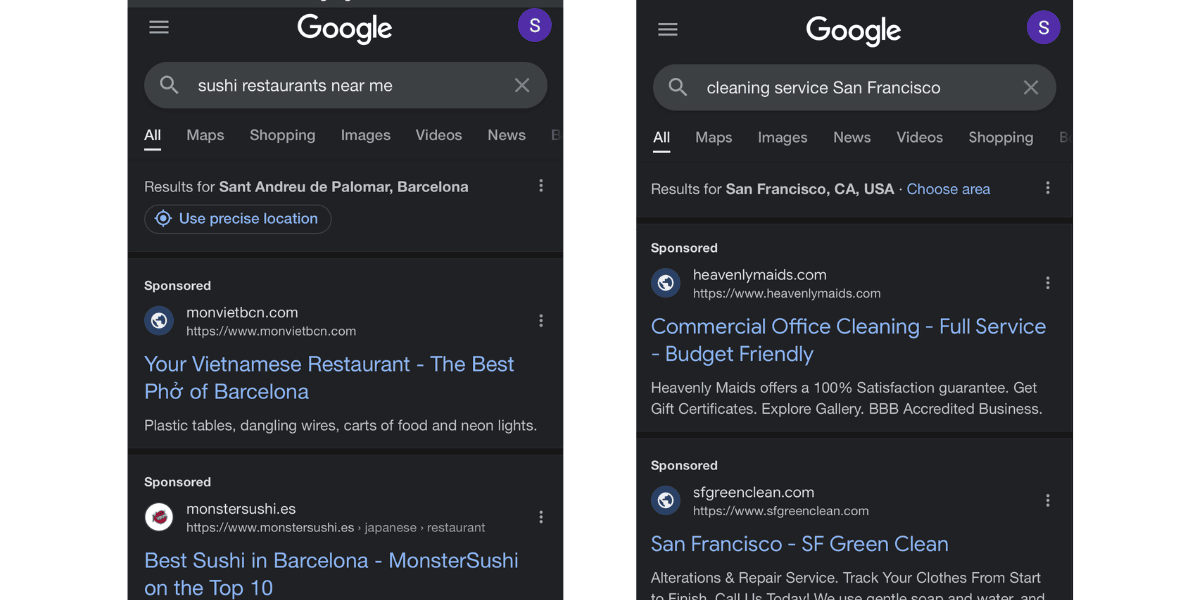Click Sponsored label above monvietbcn.com

pos(177,286)
